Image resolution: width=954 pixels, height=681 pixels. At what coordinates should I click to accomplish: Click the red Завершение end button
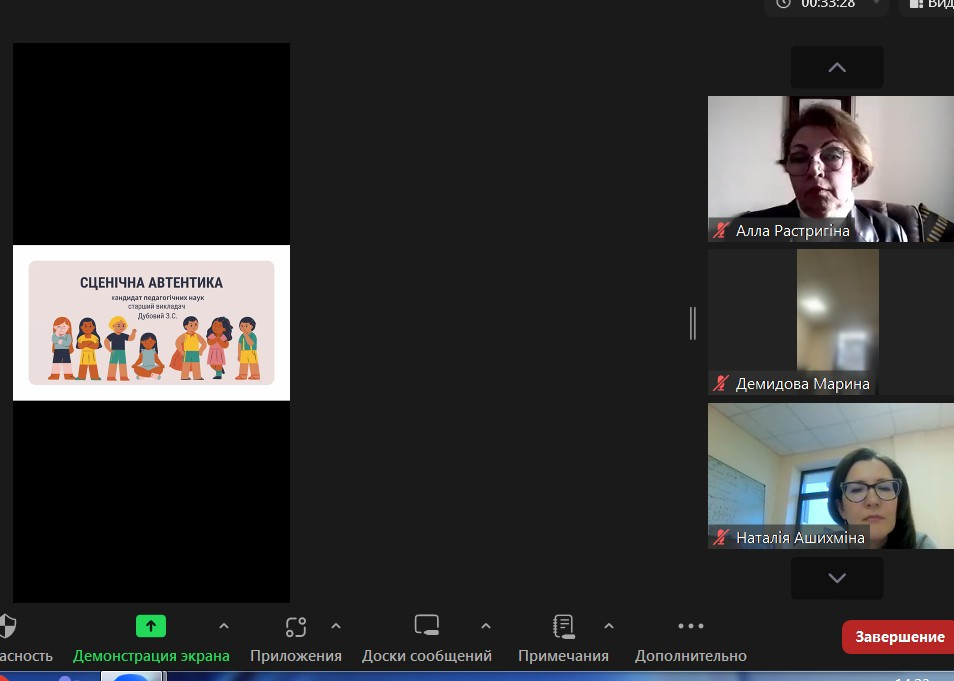coord(899,637)
